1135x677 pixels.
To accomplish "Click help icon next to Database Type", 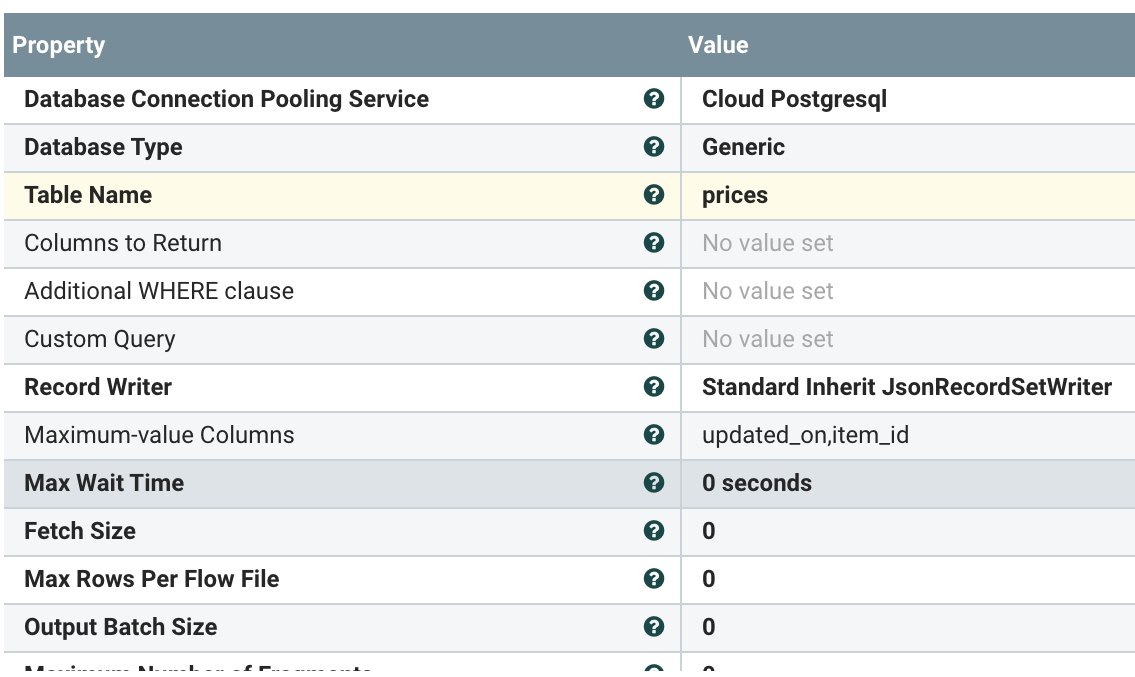I will [x=654, y=147].
